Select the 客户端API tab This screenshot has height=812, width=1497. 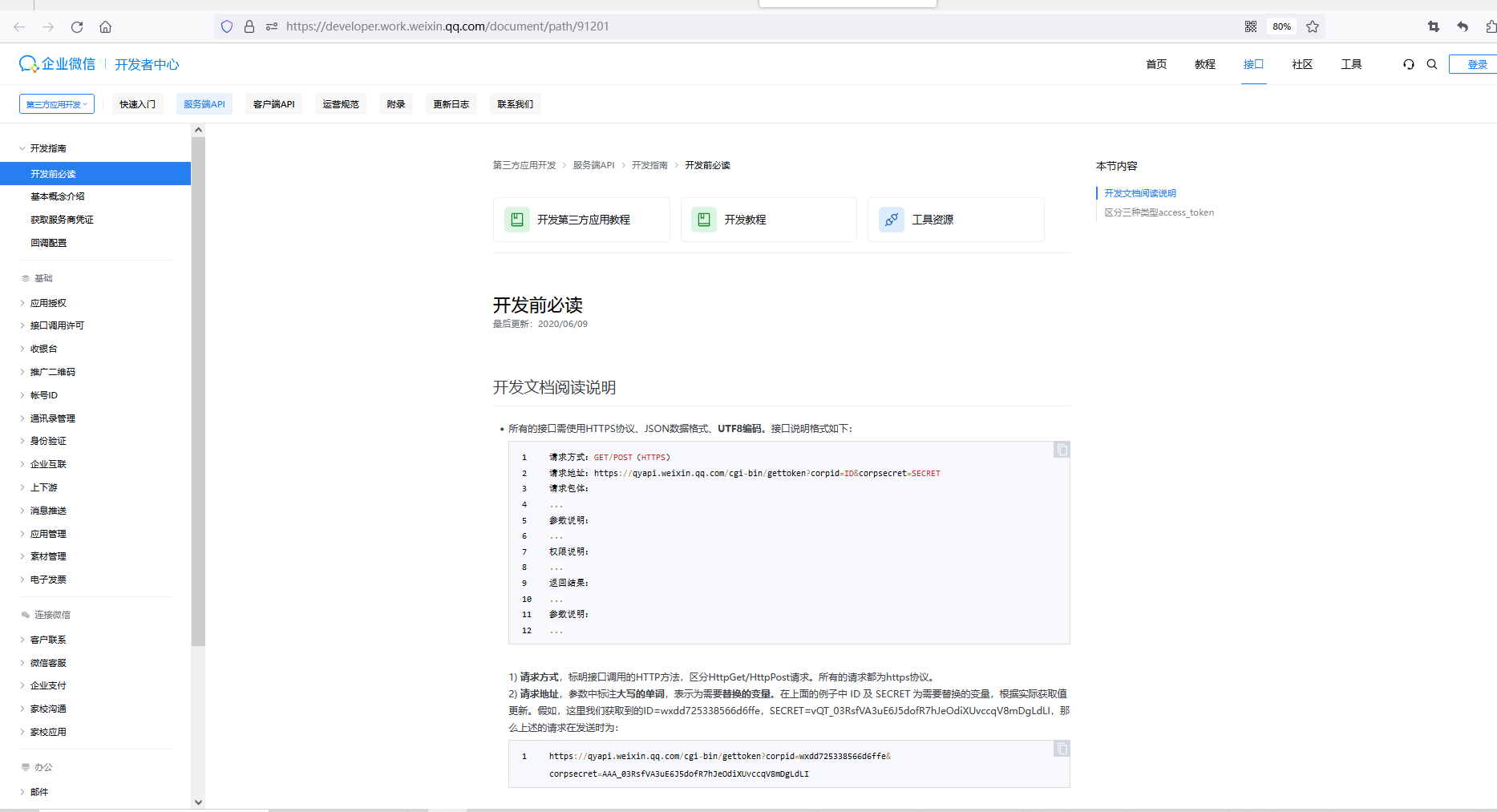[274, 104]
